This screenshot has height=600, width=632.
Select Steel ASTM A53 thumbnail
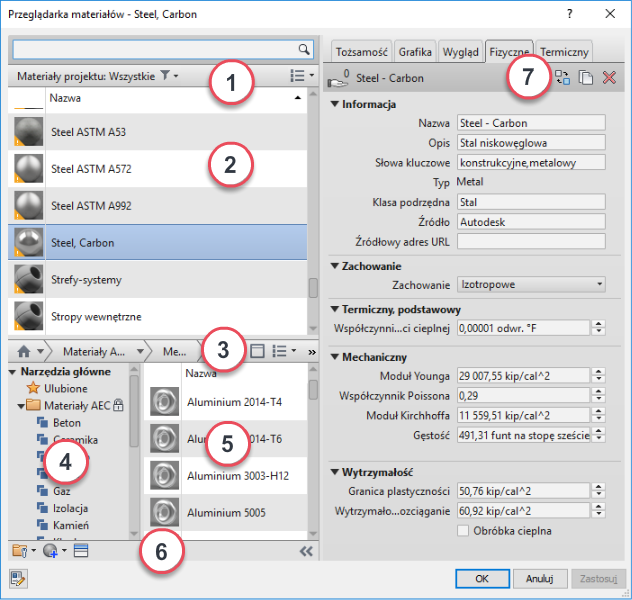pyautogui.click(x=28, y=132)
